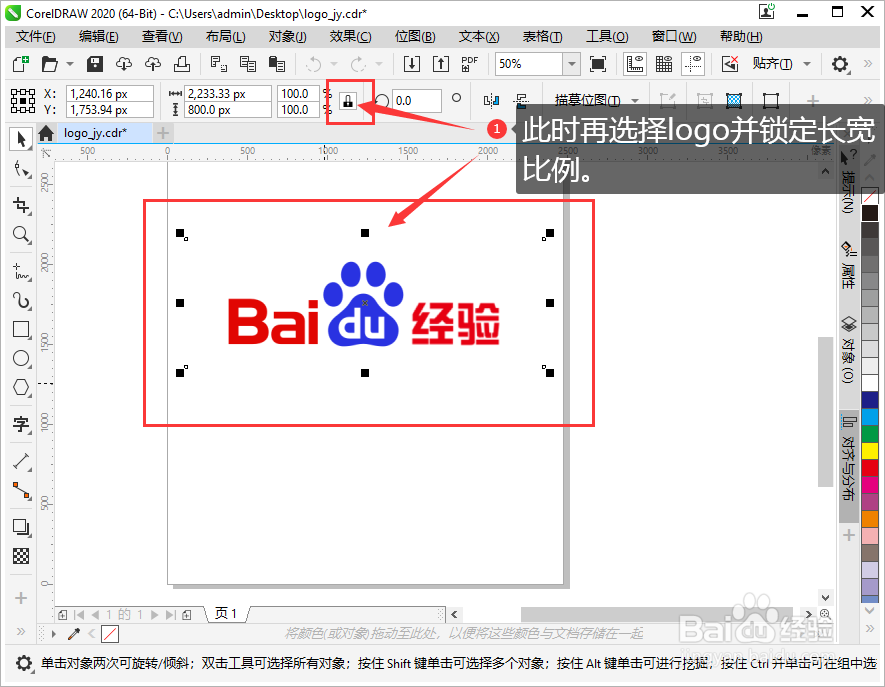Select the Rectangle tool
The image size is (885, 687).
(x=21, y=330)
